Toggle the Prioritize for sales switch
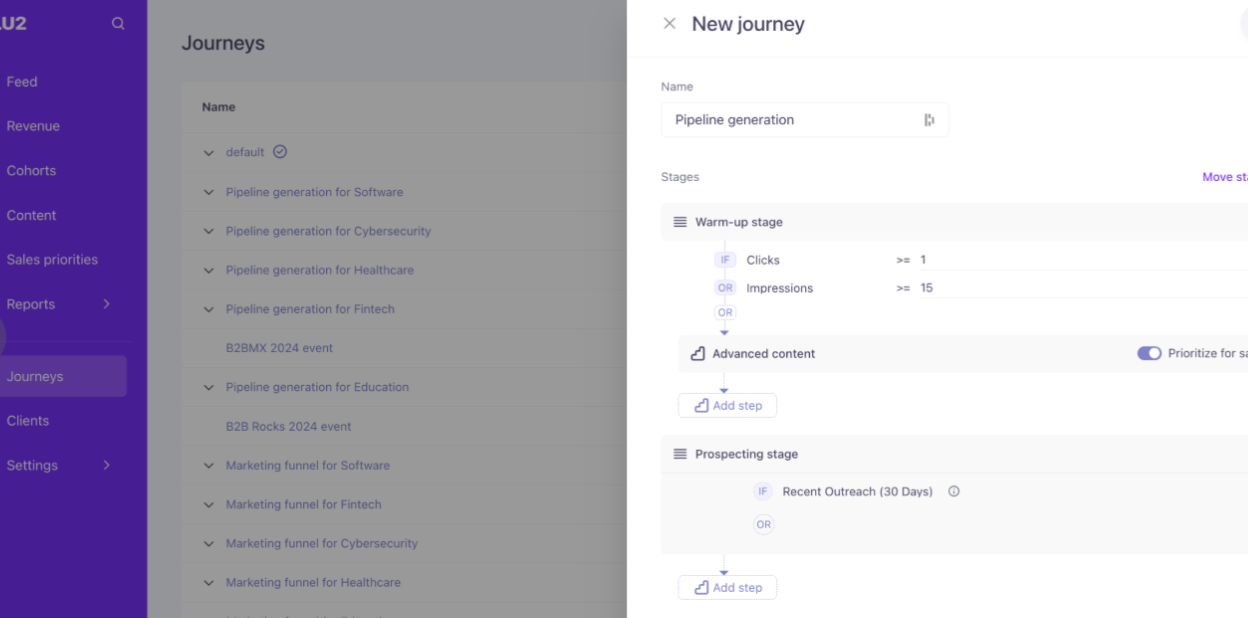 1149,354
